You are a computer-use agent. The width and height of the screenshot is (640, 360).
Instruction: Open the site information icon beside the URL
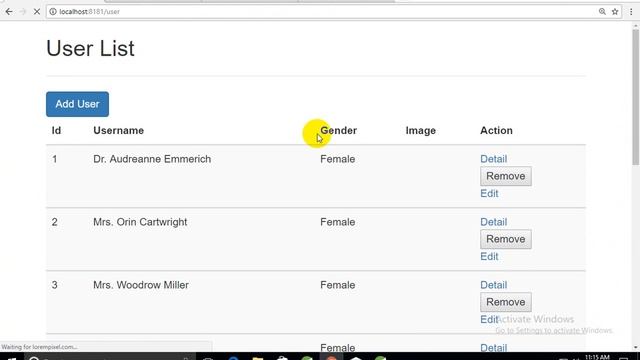click(x=53, y=12)
